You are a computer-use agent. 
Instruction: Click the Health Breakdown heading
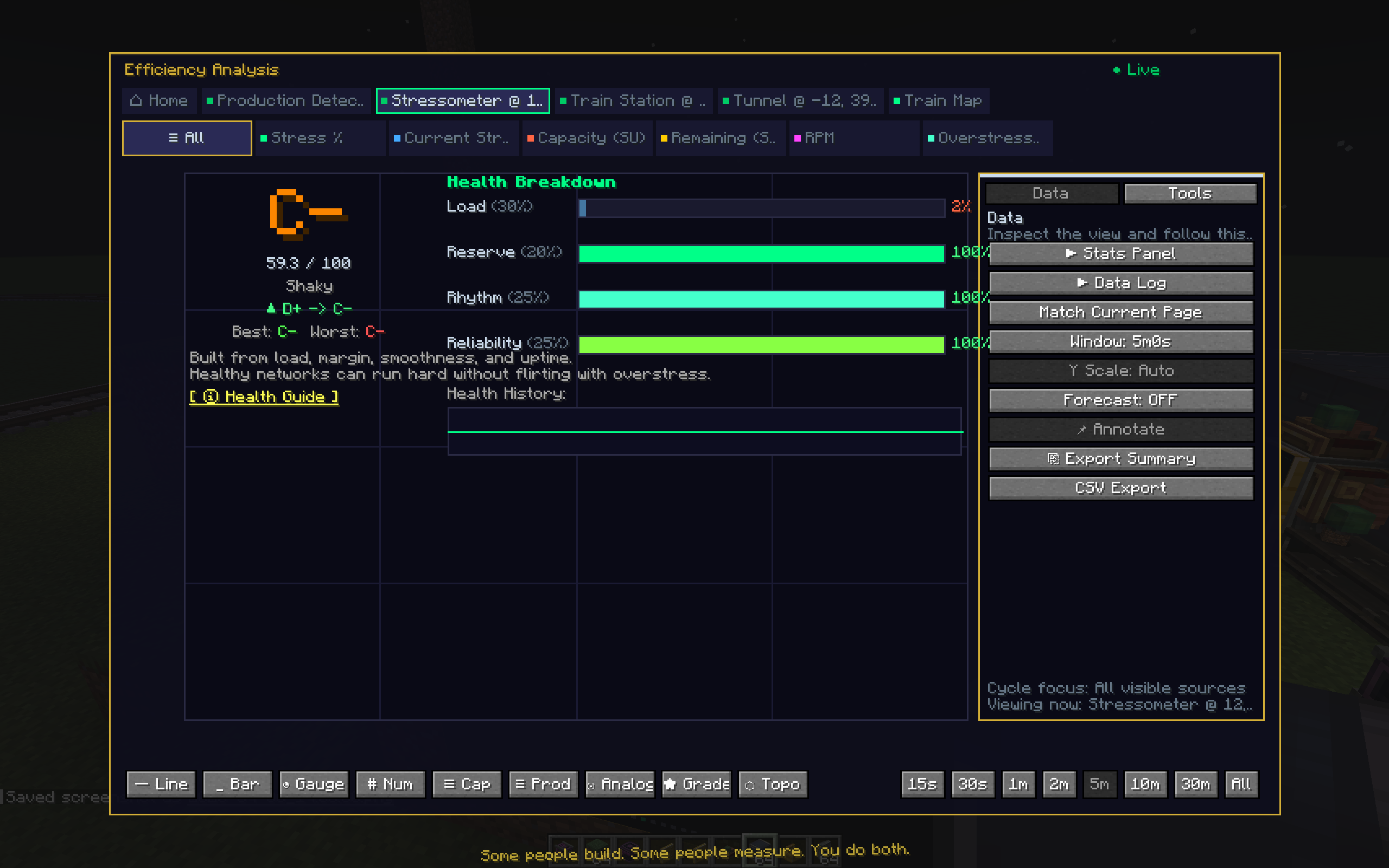point(532,182)
